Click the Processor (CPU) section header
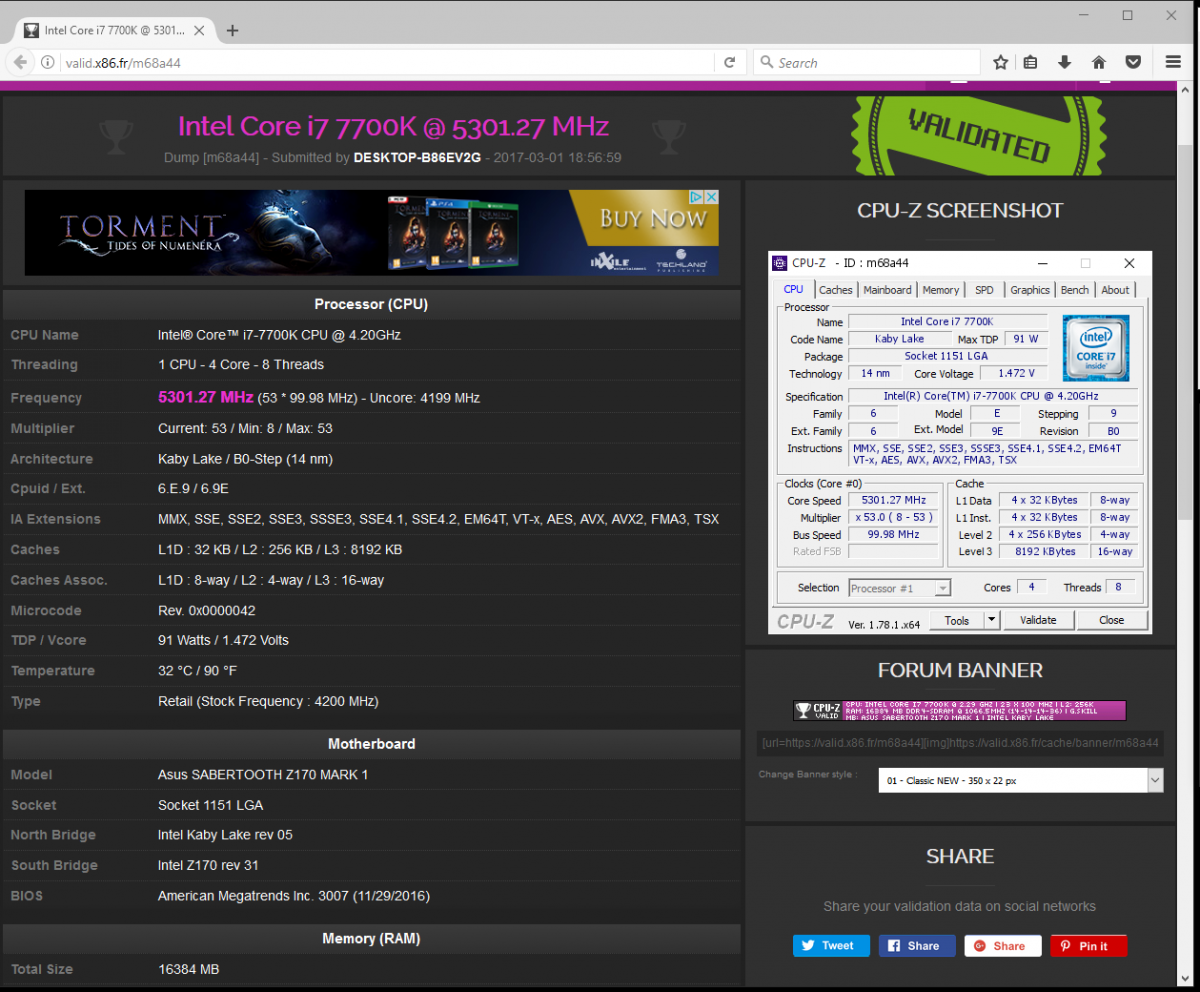The height and width of the screenshot is (992, 1200). click(371, 304)
